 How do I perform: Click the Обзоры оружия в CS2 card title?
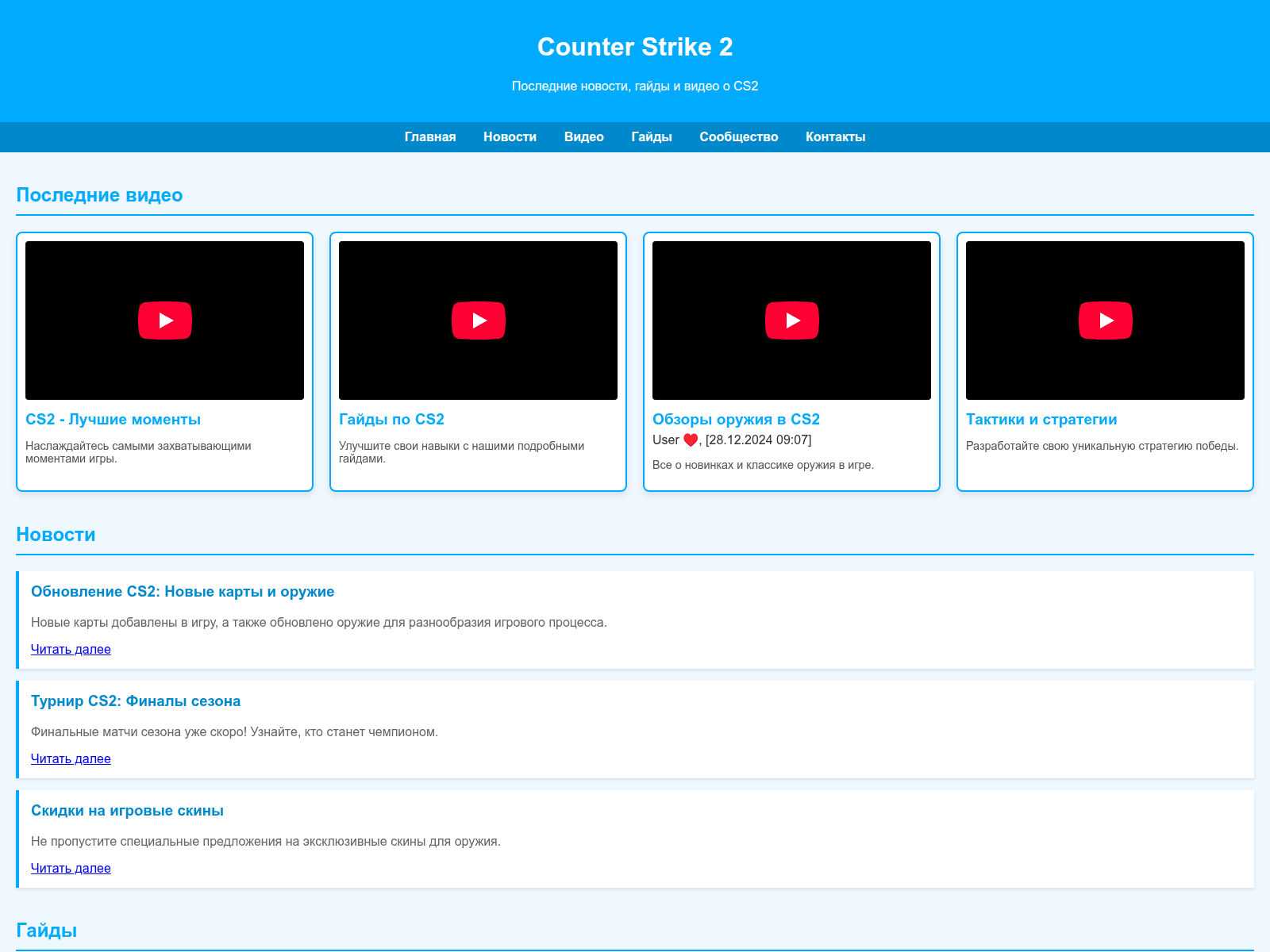point(736,420)
